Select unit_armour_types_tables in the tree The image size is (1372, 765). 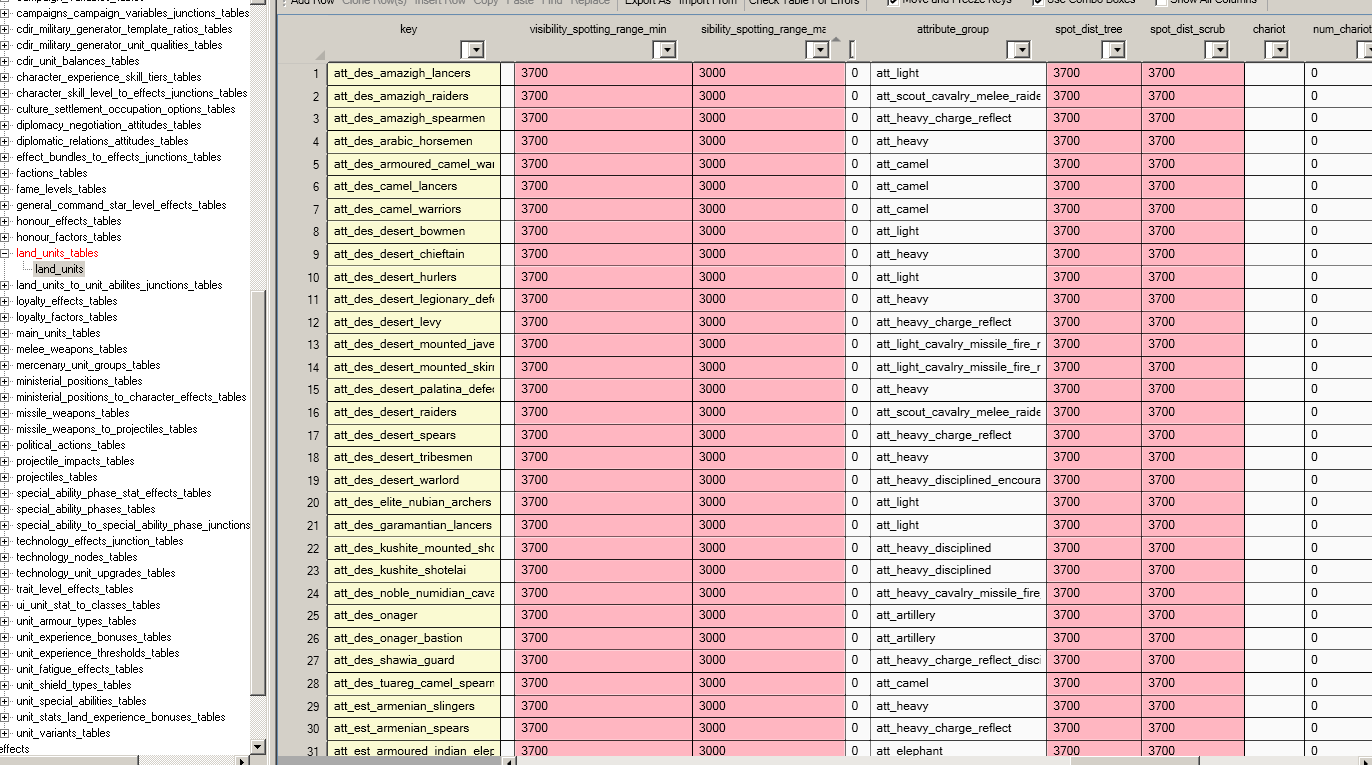pyautogui.click(x=76, y=621)
